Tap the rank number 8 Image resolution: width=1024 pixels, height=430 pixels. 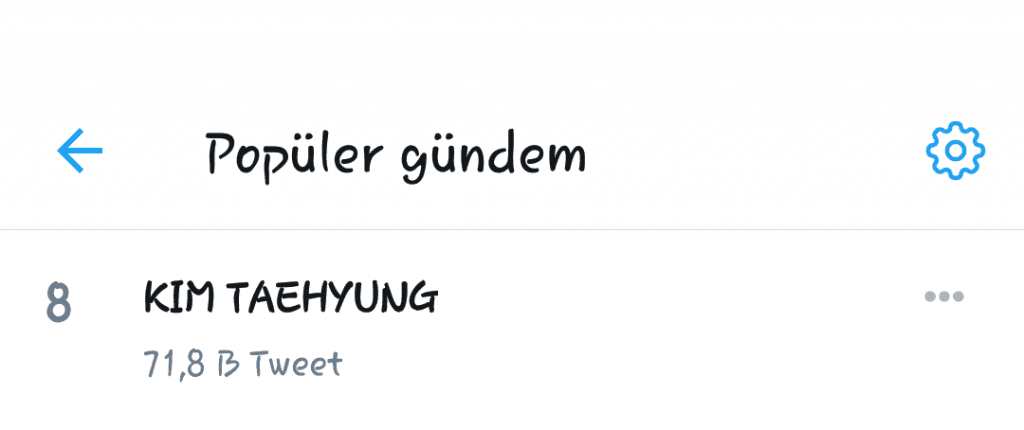click(x=58, y=303)
